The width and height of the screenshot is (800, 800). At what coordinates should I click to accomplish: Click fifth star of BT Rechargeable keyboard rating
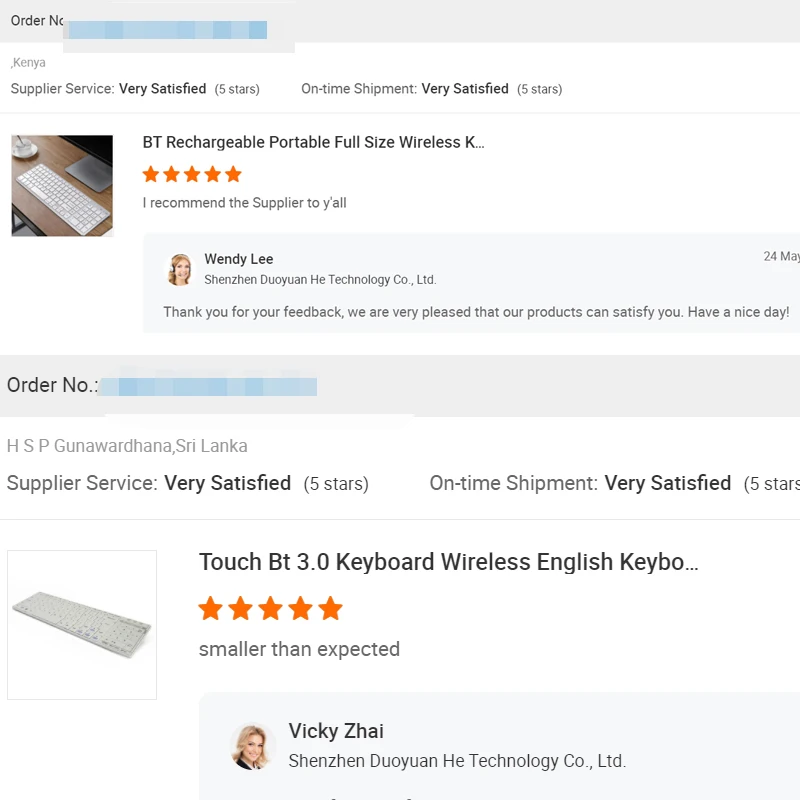[x=234, y=175]
